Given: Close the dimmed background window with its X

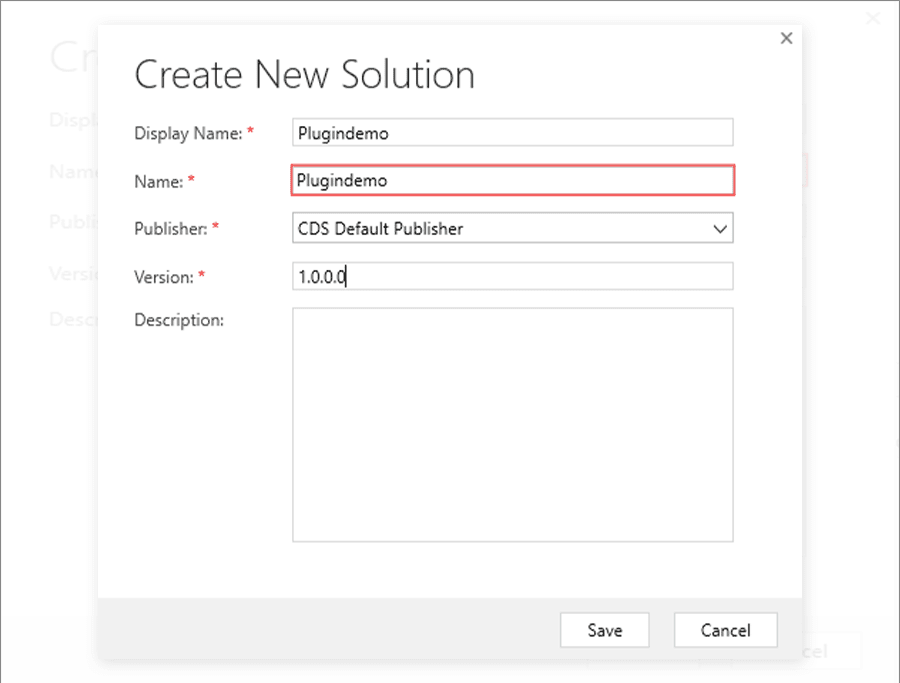Looking at the screenshot, I should [x=872, y=18].
